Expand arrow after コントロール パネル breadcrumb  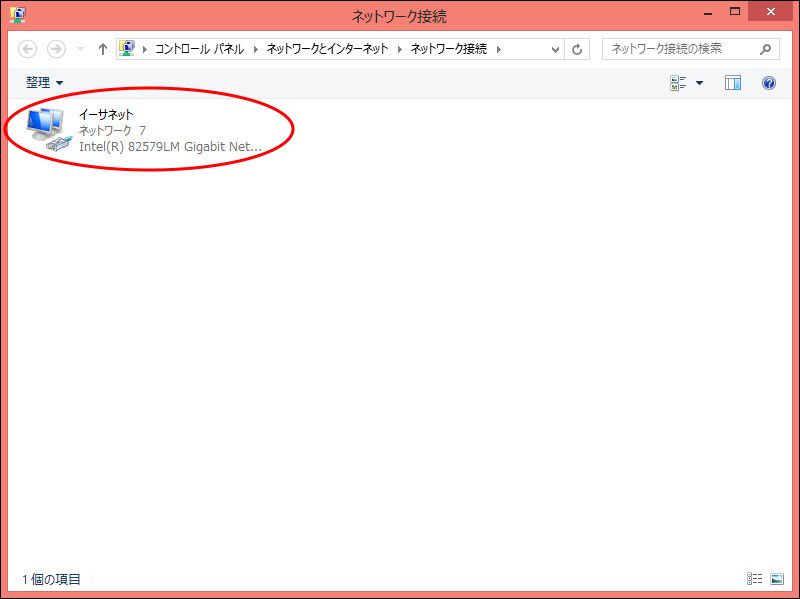point(256,49)
